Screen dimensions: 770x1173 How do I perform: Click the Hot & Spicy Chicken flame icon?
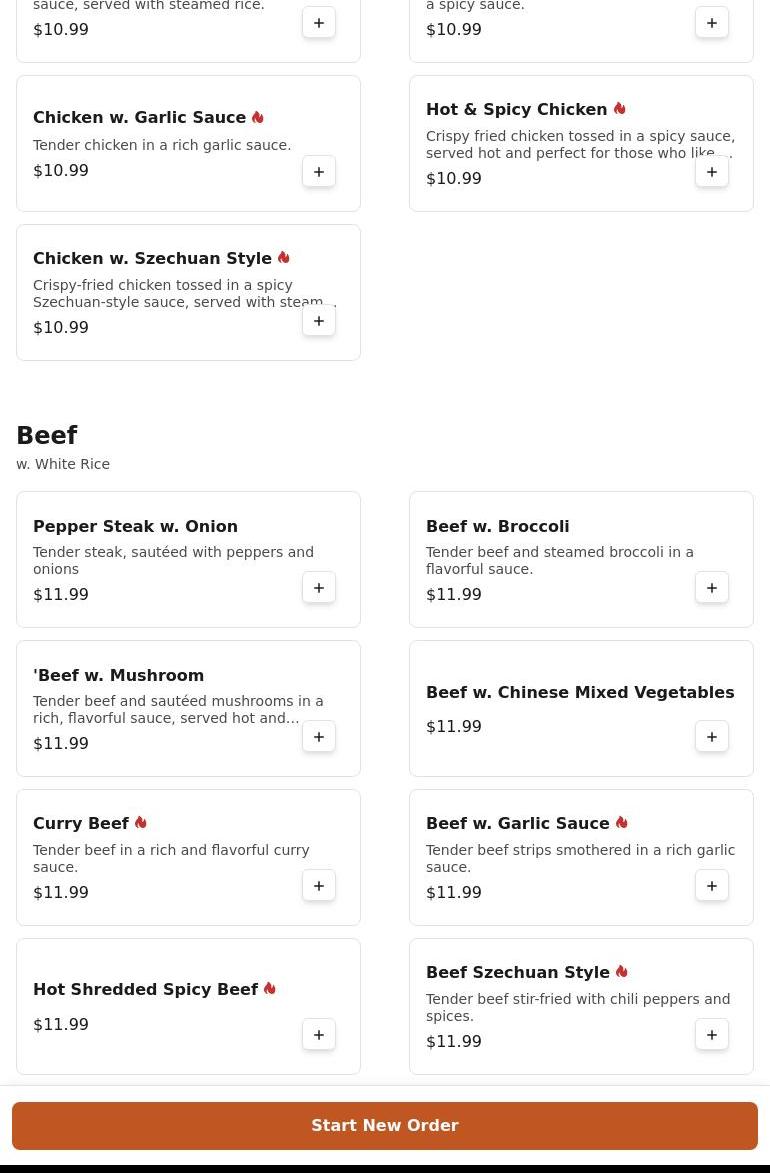[x=620, y=109]
